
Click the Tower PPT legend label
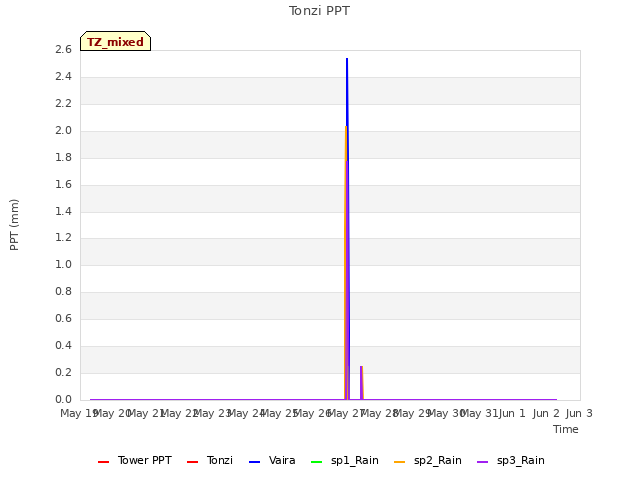click(144, 460)
